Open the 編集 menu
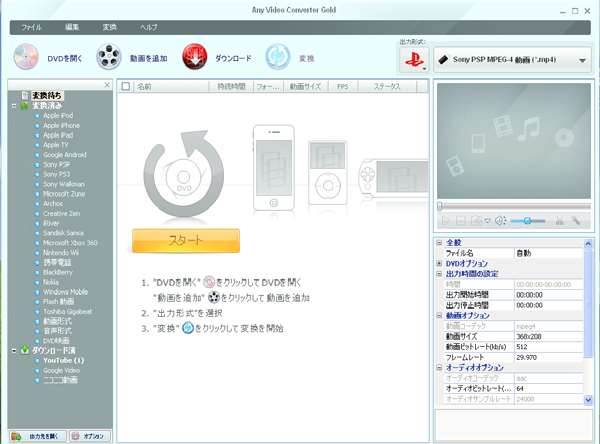 [72, 27]
